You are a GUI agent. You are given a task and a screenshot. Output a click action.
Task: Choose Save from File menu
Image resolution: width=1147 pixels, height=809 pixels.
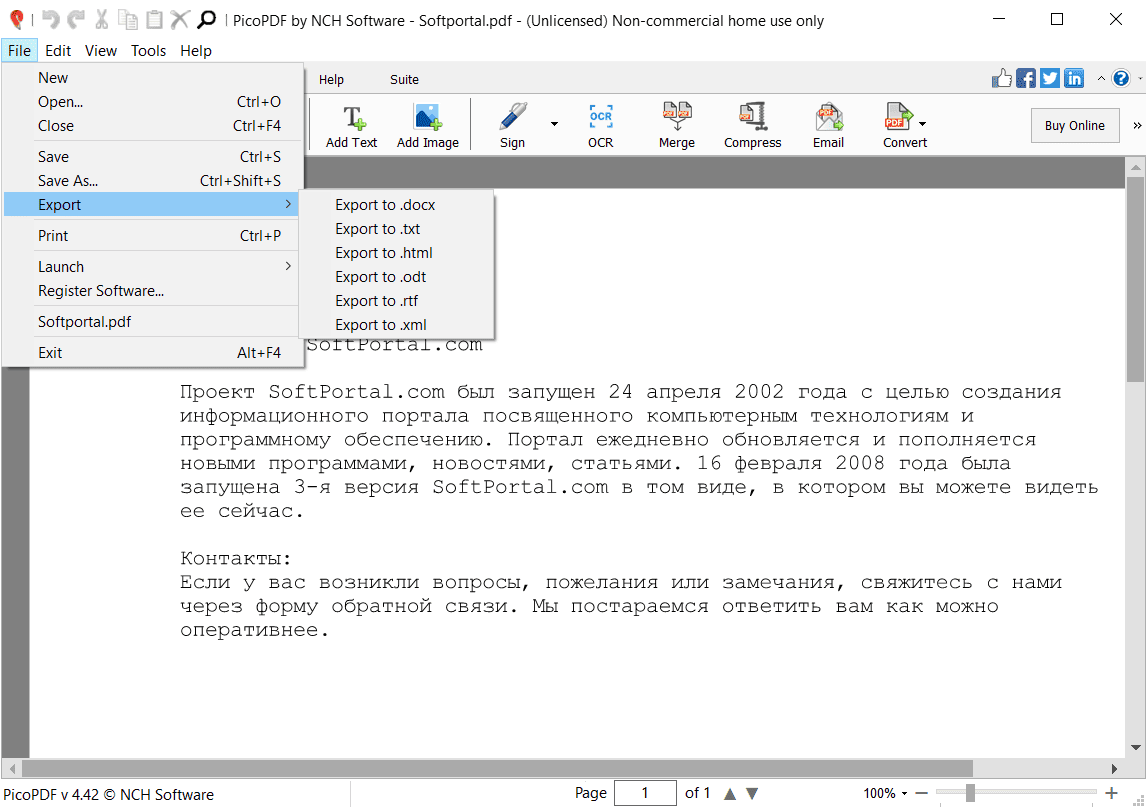pyautogui.click(x=153, y=157)
